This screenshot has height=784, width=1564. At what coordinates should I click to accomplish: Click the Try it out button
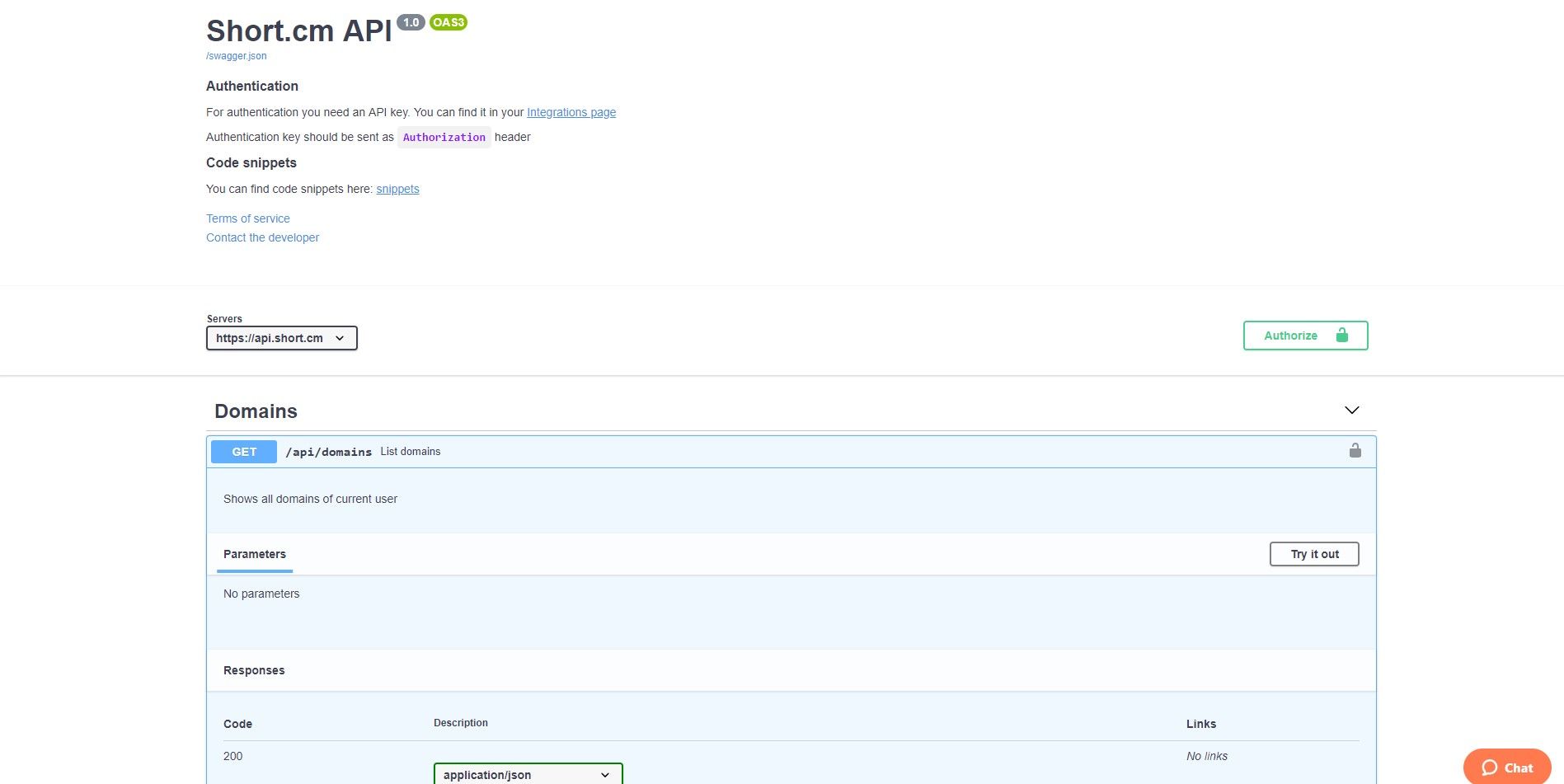click(x=1313, y=553)
